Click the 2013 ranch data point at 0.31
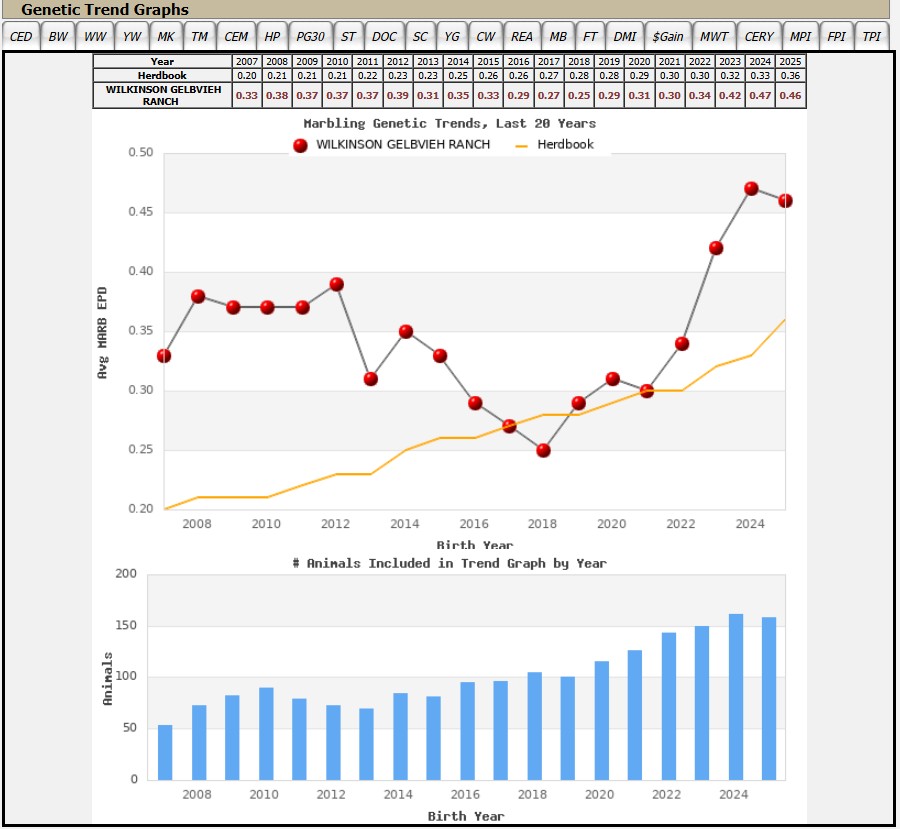Viewport: 900px width, 829px height. (371, 379)
